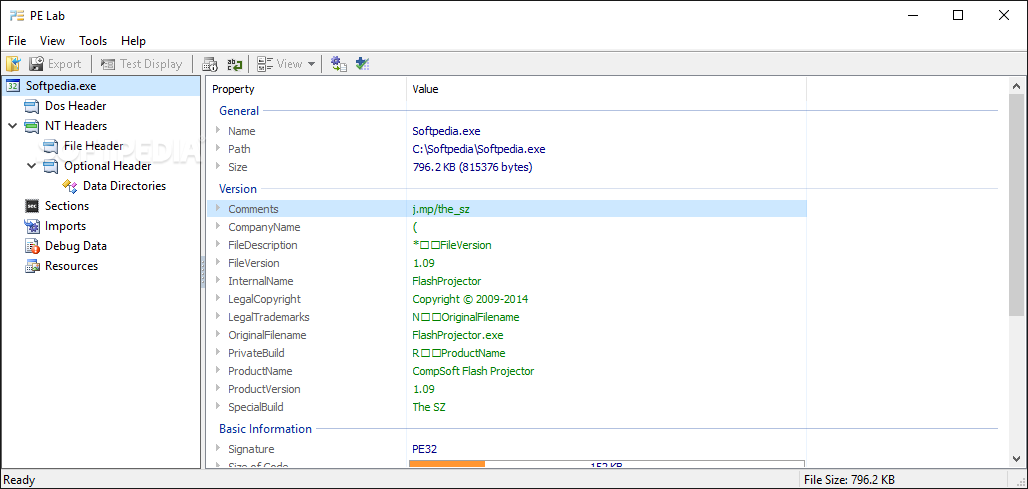Expand the Comments property row arrow
The height and width of the screenshot is (489, 1028).
pyautogui.click(x=218, y=208)
